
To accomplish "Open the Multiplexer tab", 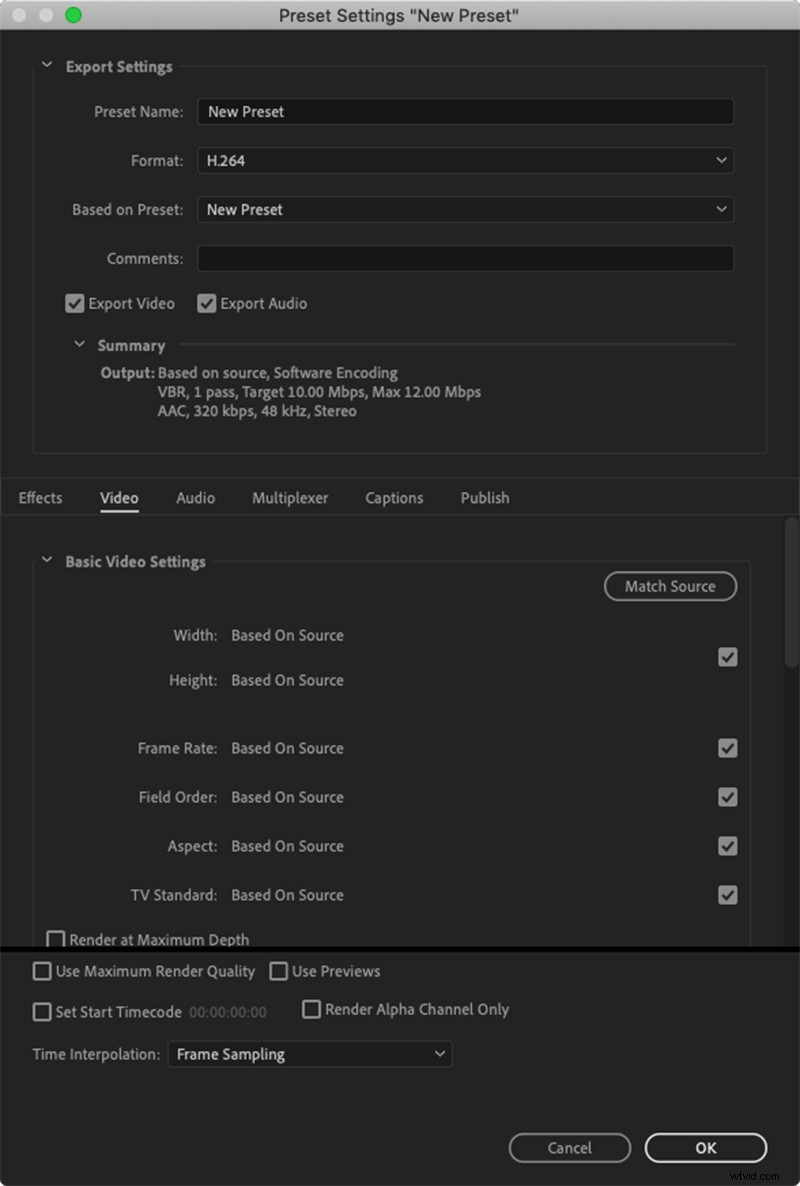I will click(x=290, y=497).
